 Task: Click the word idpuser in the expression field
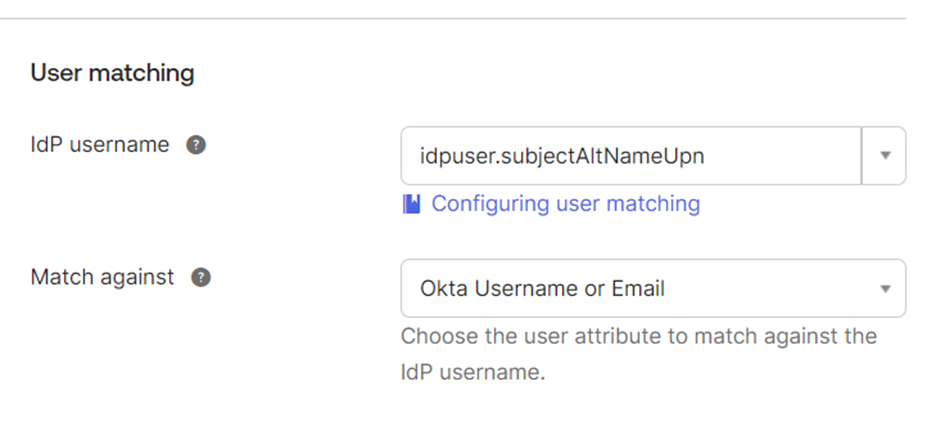(457, 156)
